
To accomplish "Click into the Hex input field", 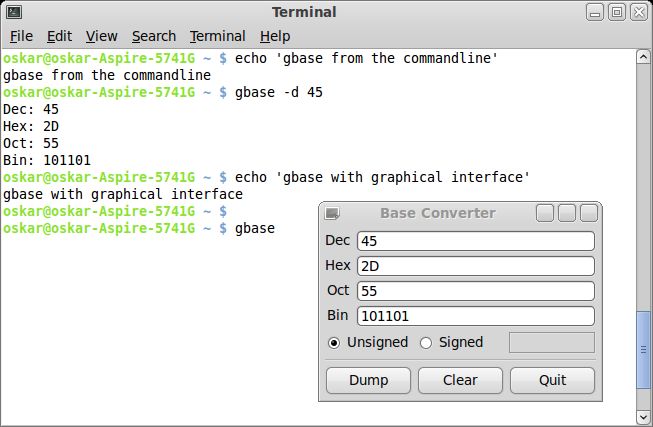I will (x=476, y=266).
